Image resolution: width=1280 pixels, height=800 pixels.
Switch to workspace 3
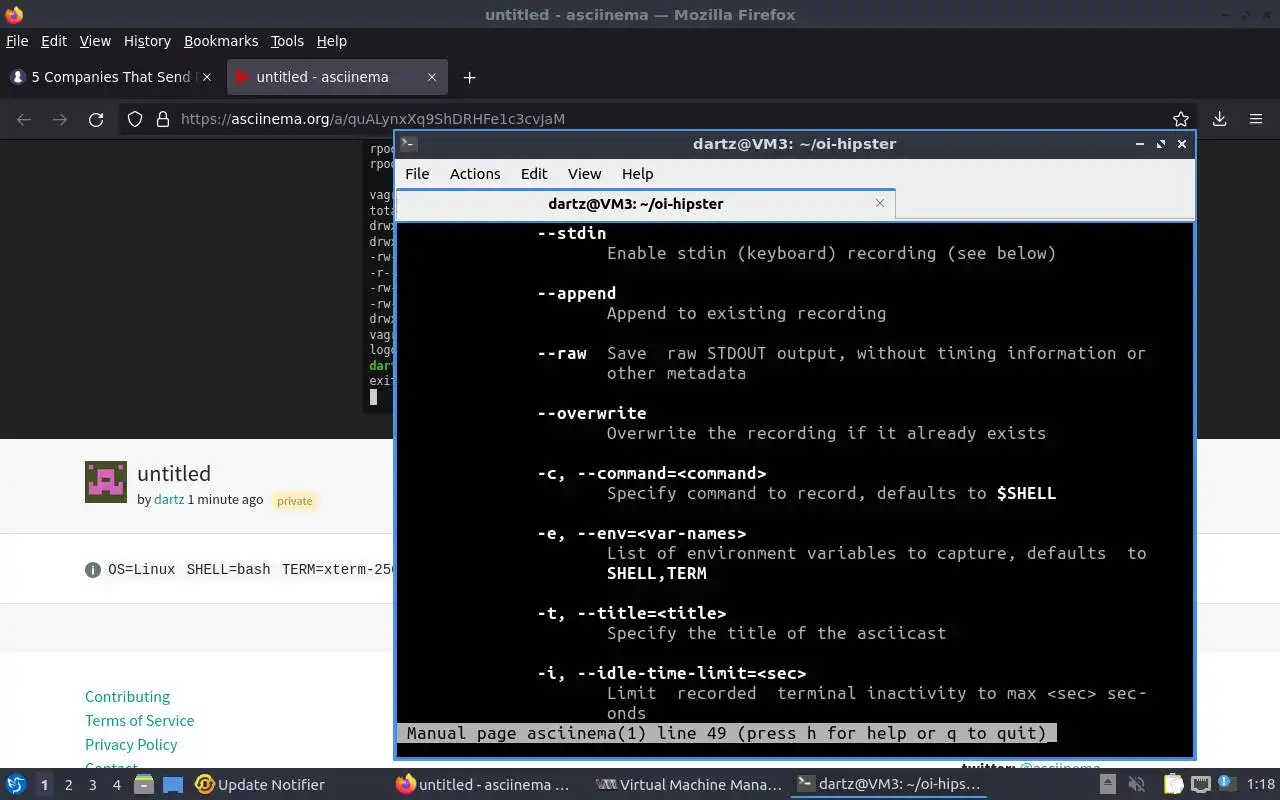(x=92, y=785)
